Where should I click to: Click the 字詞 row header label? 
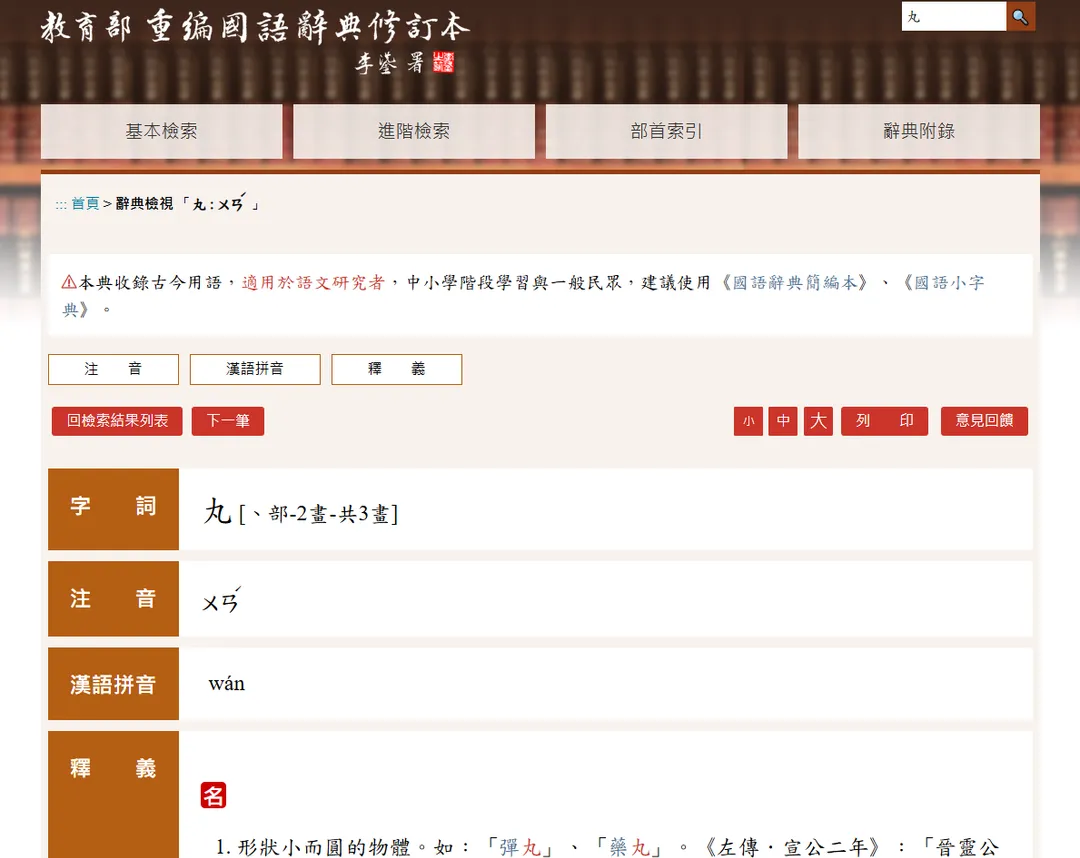click(114, 510)
